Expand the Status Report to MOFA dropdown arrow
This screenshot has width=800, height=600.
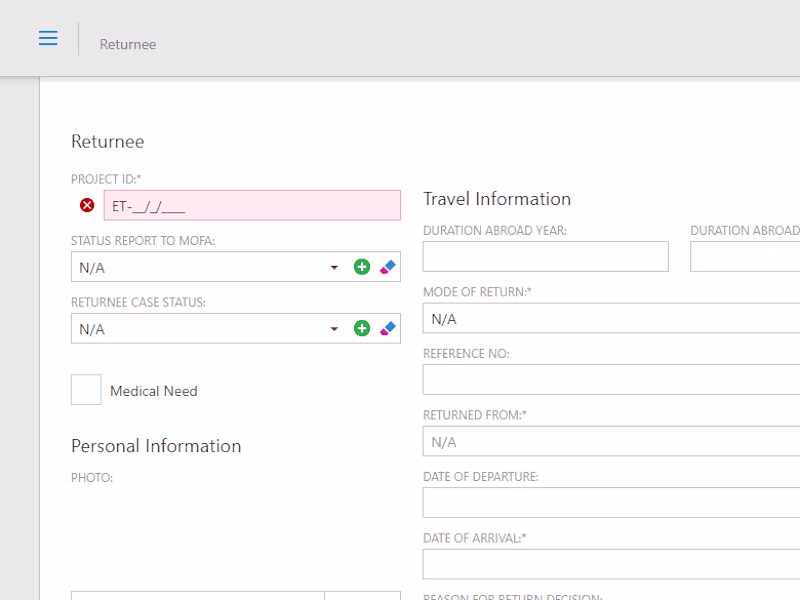334,268
